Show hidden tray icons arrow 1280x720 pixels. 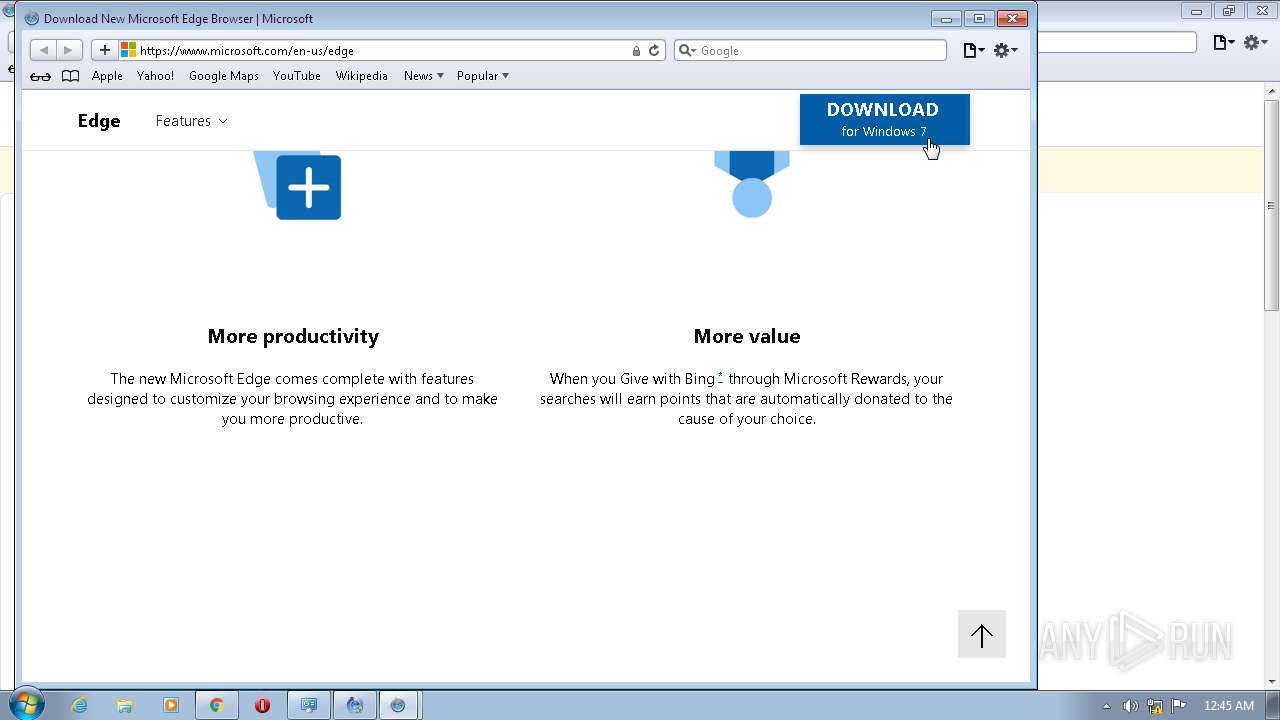(x=1106, y=706)
